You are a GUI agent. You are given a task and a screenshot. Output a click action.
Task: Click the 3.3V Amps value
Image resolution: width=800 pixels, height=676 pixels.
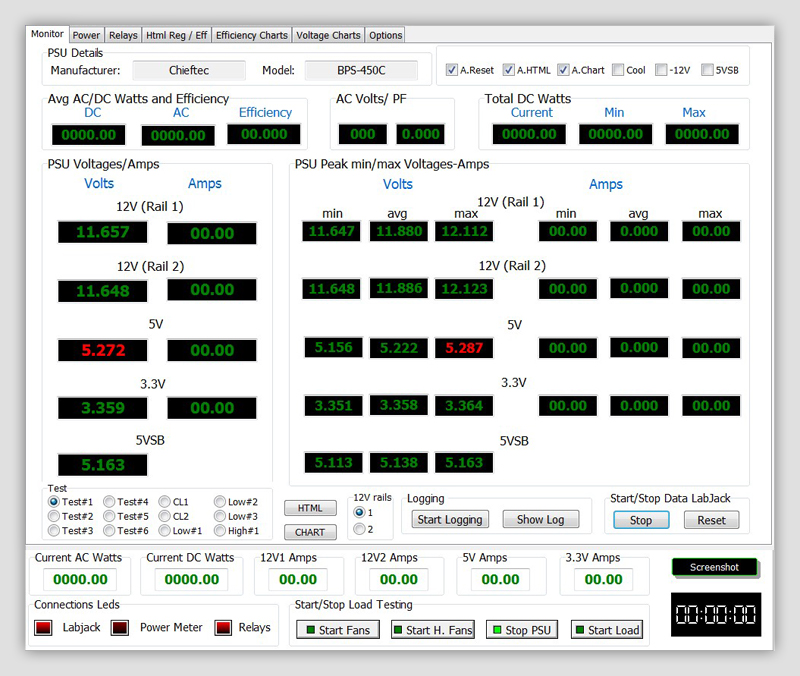point(604,580)
